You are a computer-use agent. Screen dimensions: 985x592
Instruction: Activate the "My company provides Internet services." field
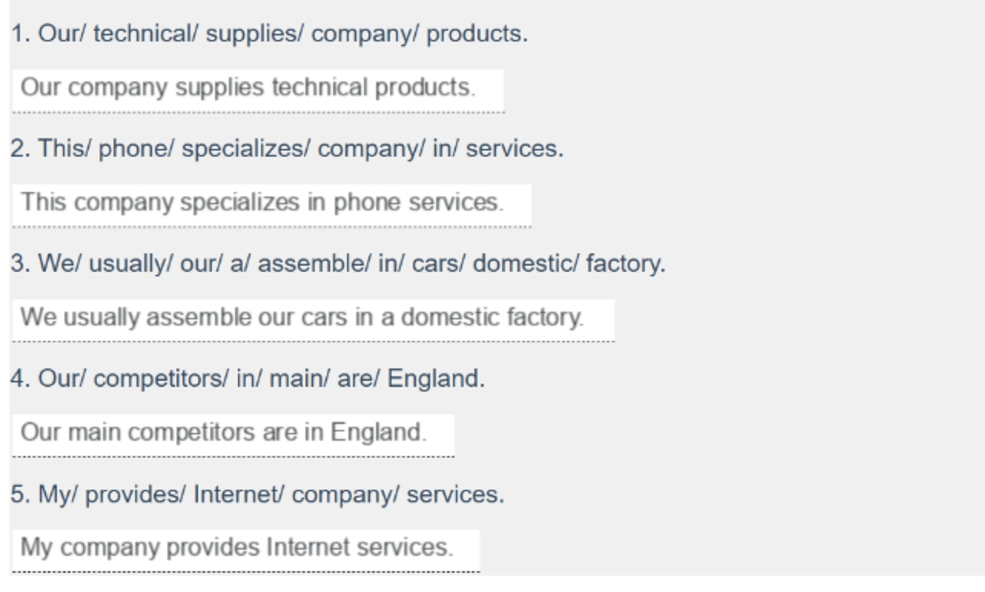246,551
